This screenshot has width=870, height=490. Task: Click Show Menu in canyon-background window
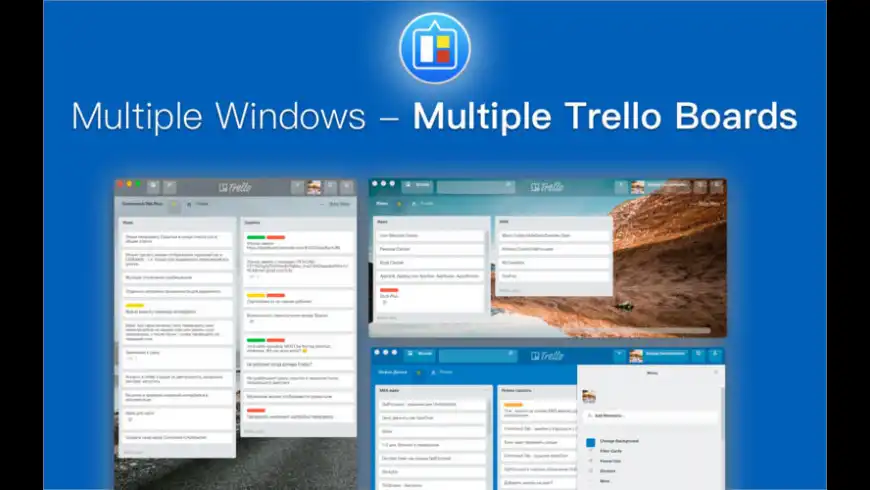[709, 204]
